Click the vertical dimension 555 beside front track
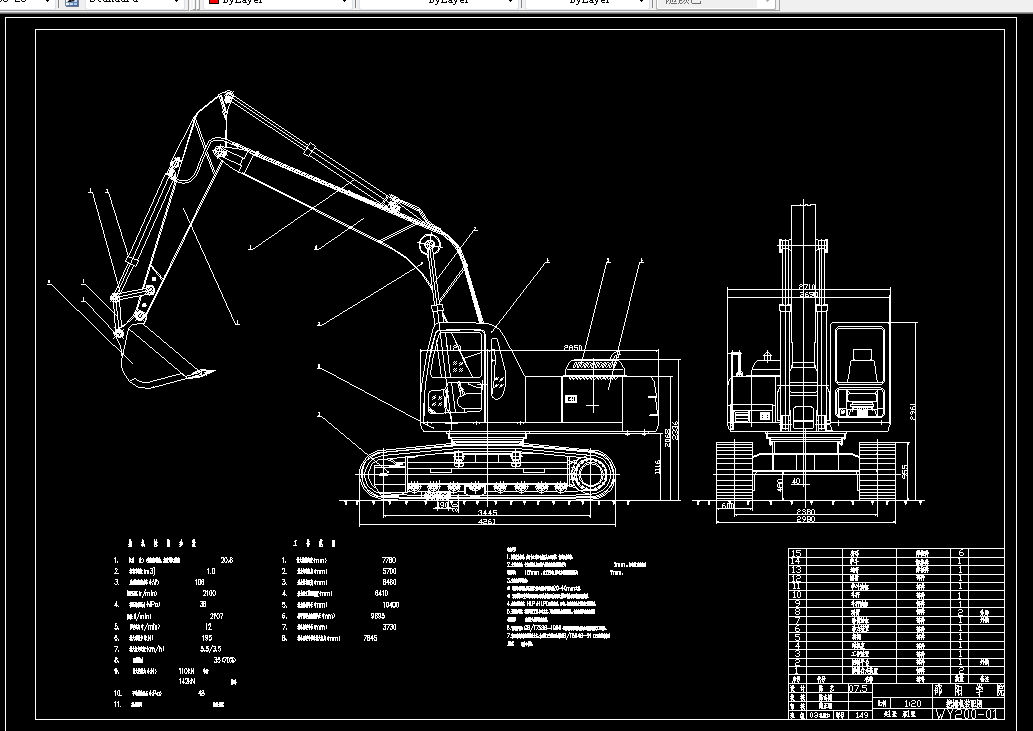This screenshot has width=1033, height=731. pos(905,472)
